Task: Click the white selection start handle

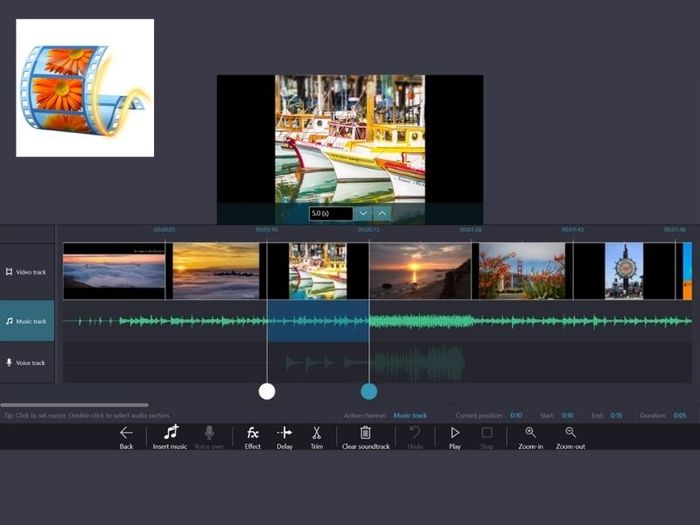Action: click(267, 392)
